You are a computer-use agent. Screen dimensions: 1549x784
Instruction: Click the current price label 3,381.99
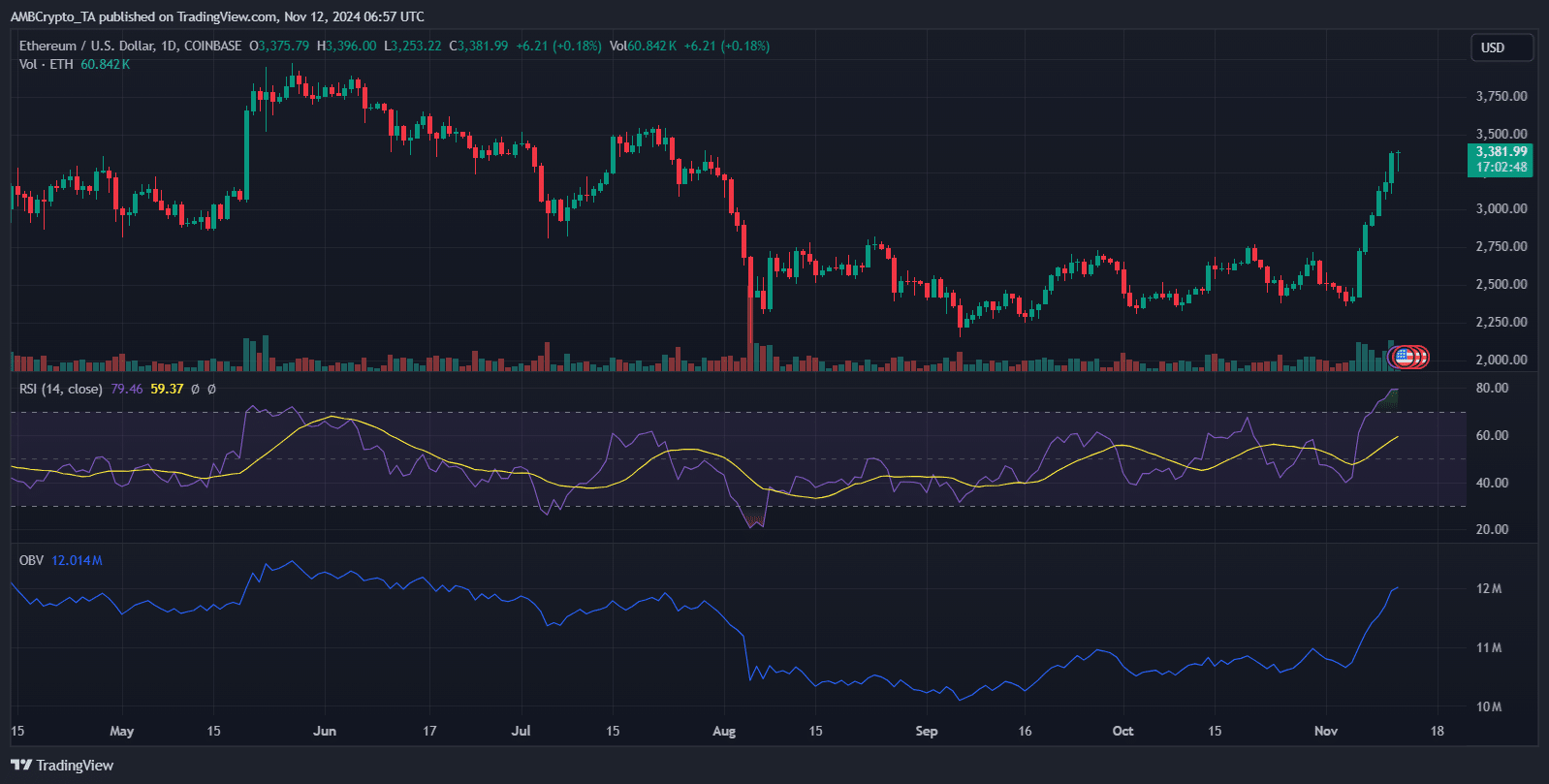(x=1502, y=151)
